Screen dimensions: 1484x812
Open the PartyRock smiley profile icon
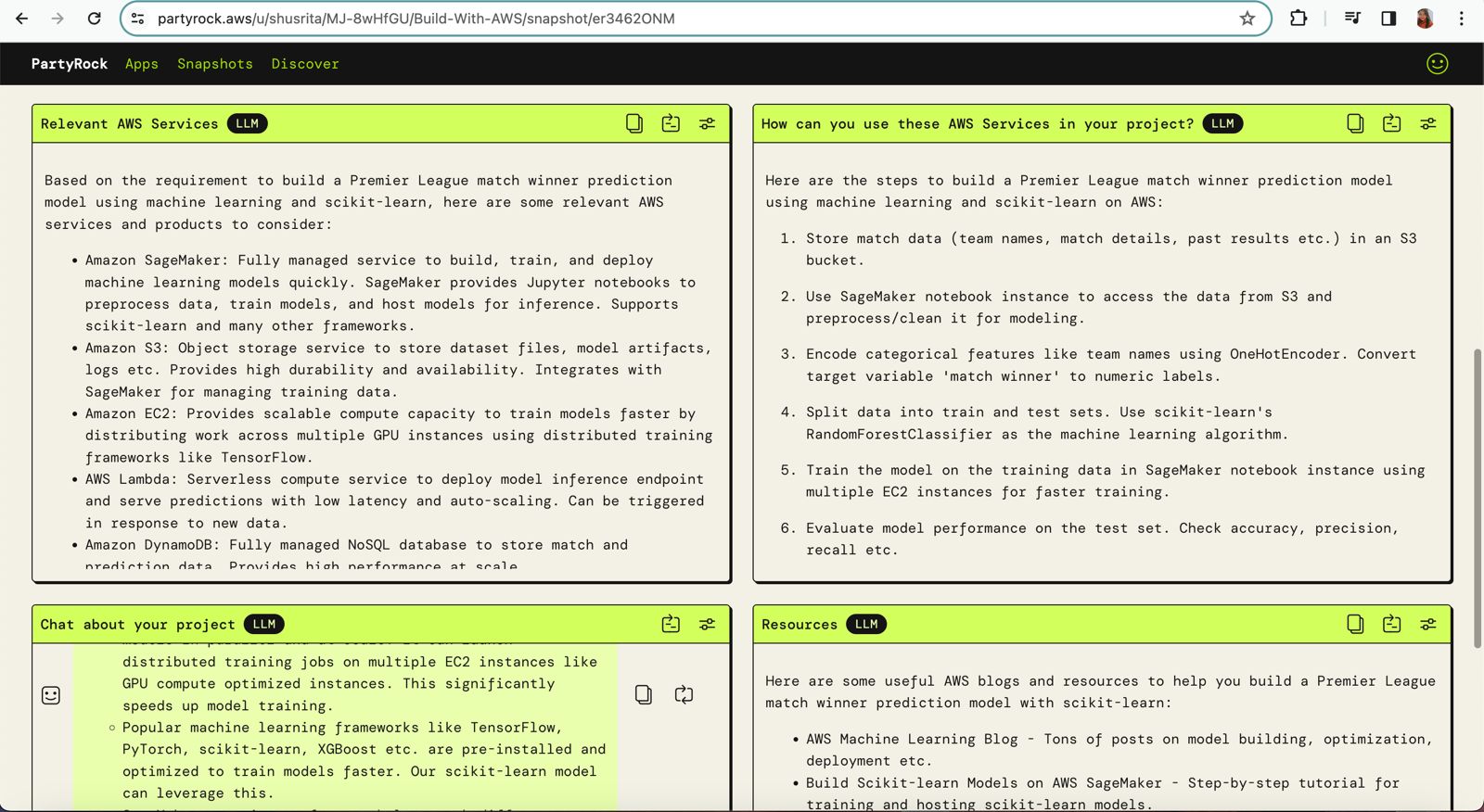click(x=1437, y=63)
